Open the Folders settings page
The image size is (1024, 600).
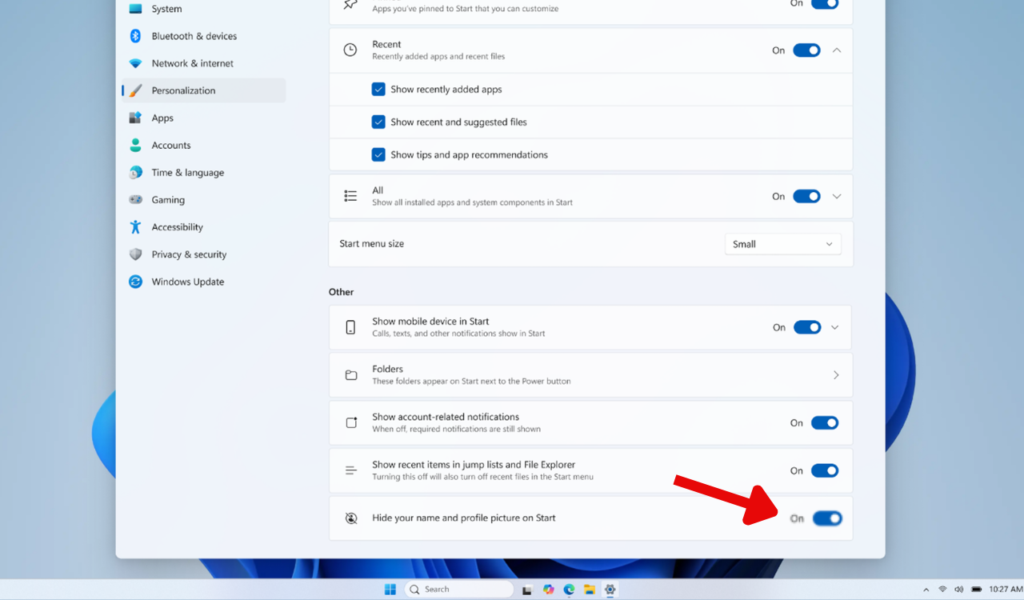(590, 375)
